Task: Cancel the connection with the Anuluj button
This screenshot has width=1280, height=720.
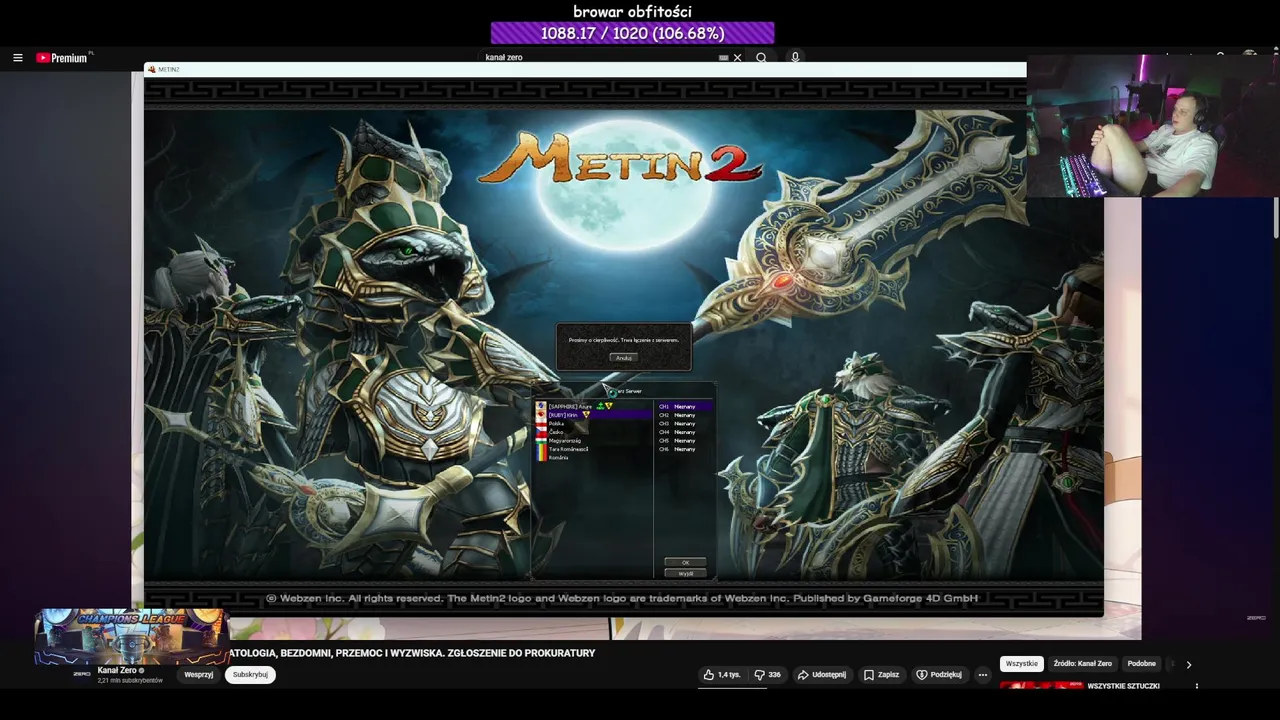Action: coord(623,357)
